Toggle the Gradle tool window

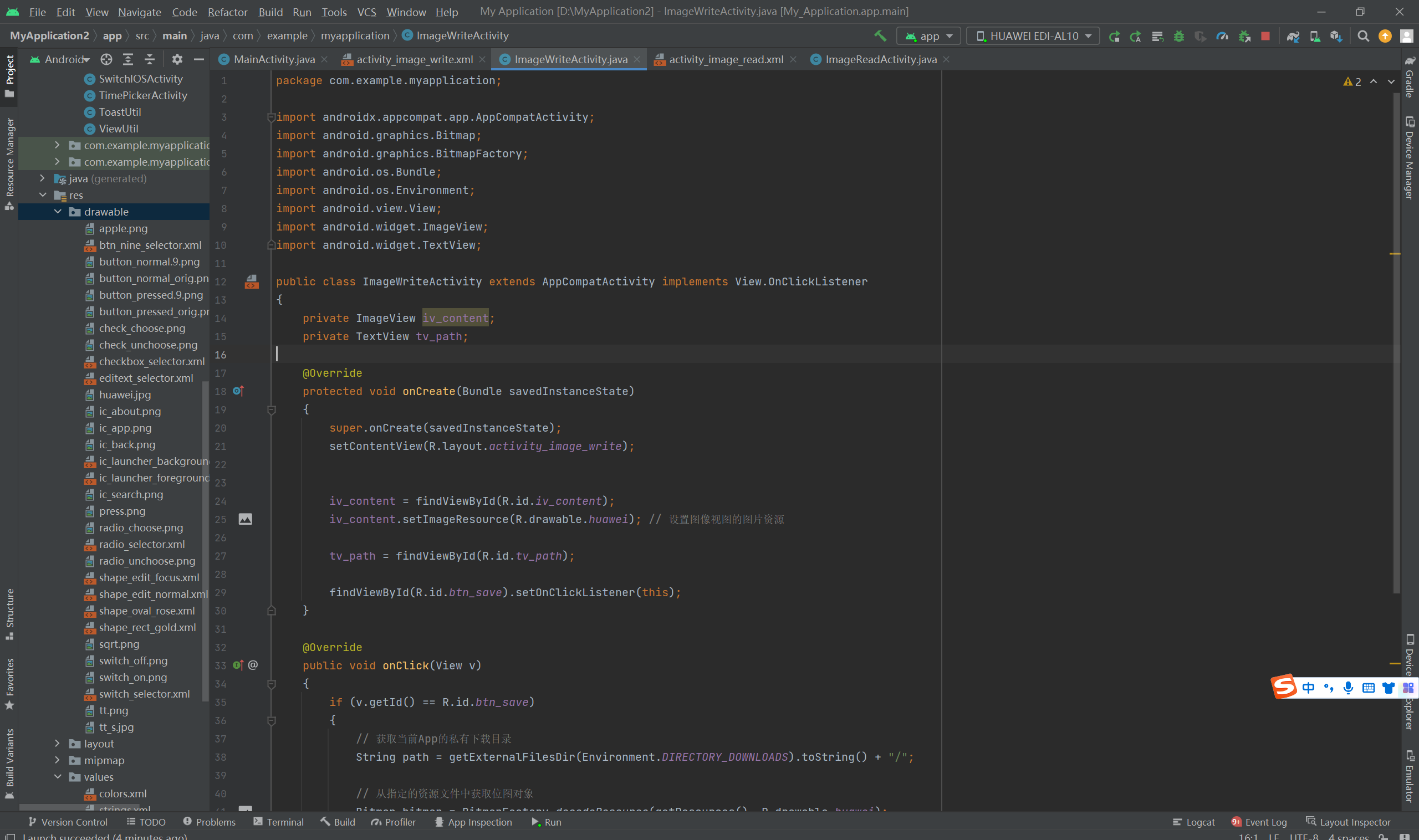click(1410, 78)
